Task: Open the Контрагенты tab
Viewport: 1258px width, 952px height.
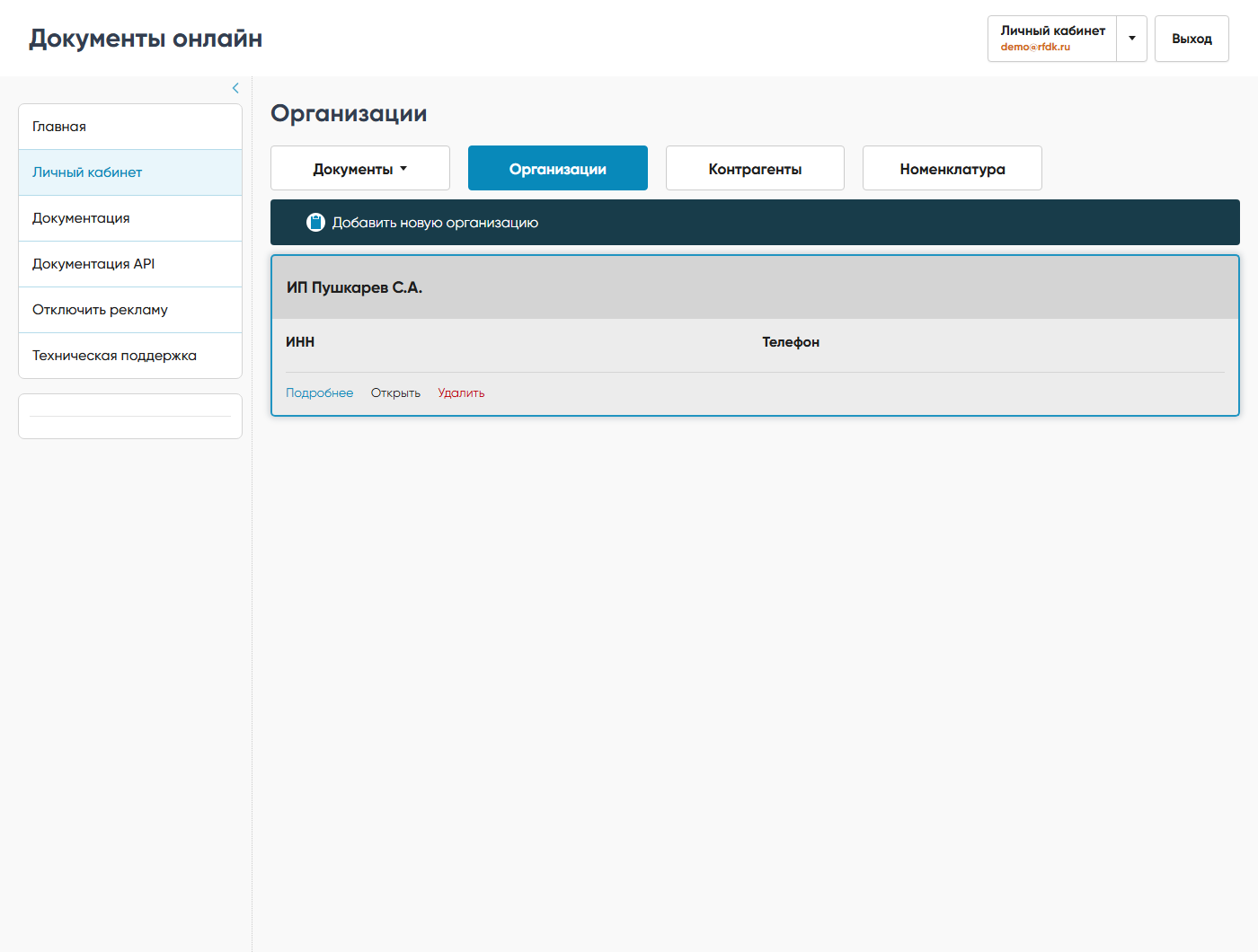Action: [755, 168]
